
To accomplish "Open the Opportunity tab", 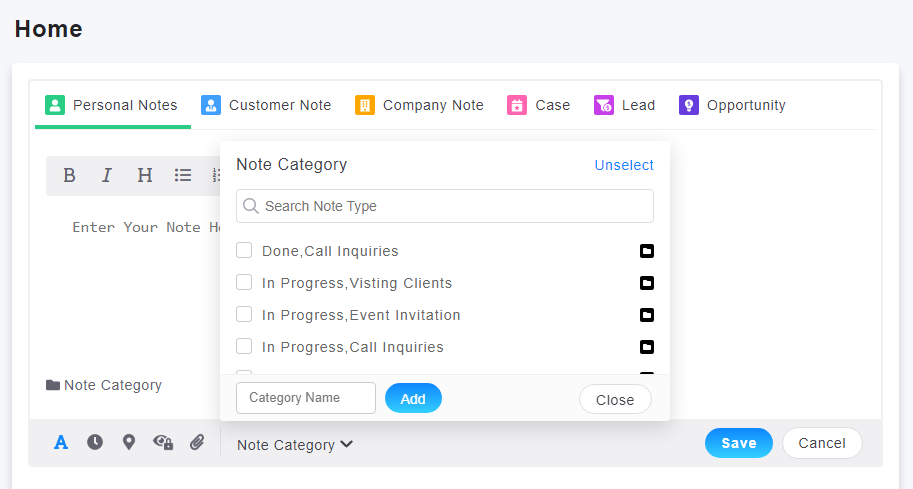I will (732, 105).
